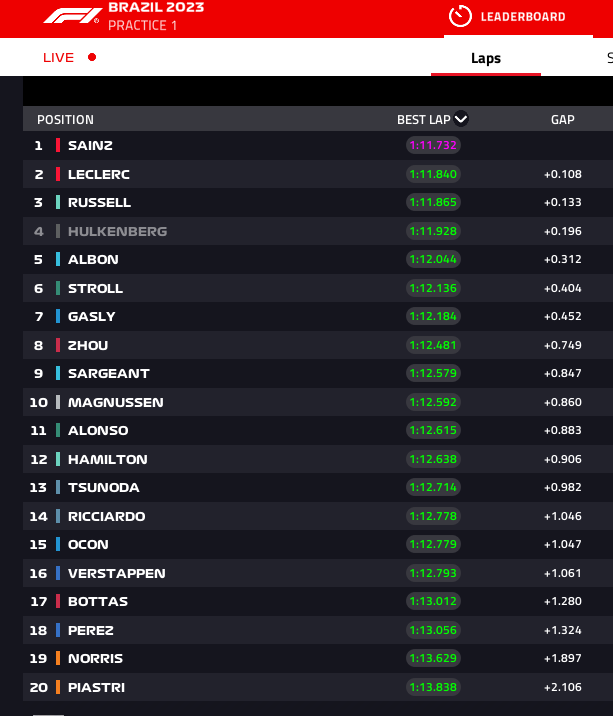Viewport: 613px width, 716px height.
Task: Select the Position column header
Action: point(65,120)
